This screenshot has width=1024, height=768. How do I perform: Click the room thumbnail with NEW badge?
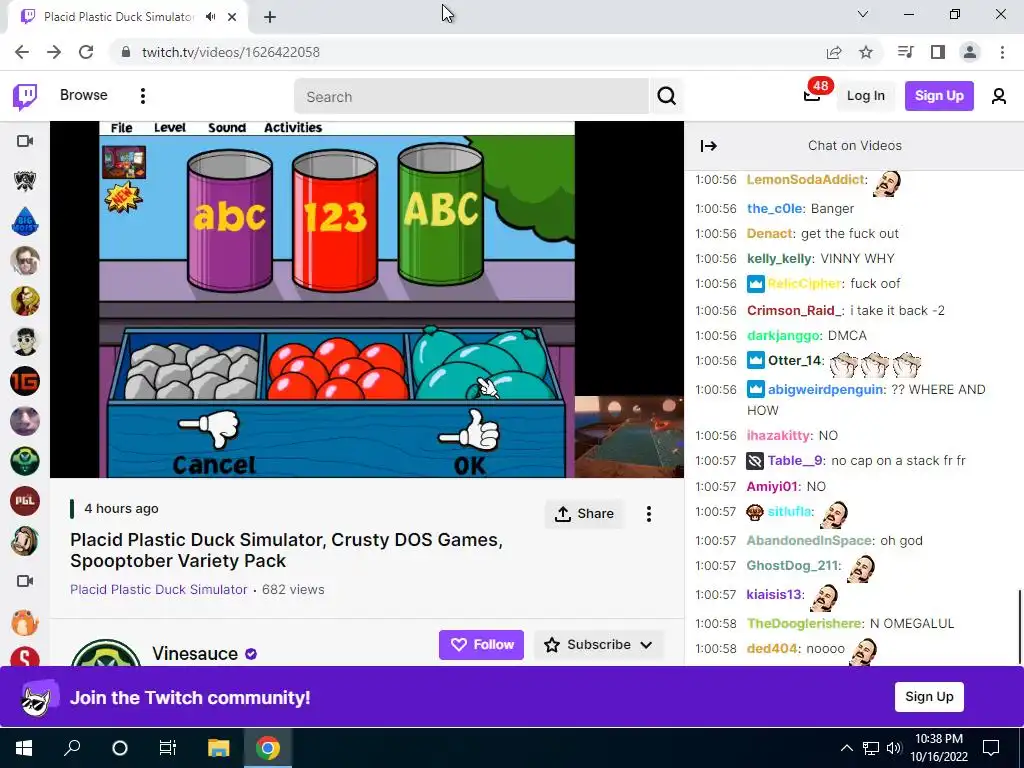[123, 163]
